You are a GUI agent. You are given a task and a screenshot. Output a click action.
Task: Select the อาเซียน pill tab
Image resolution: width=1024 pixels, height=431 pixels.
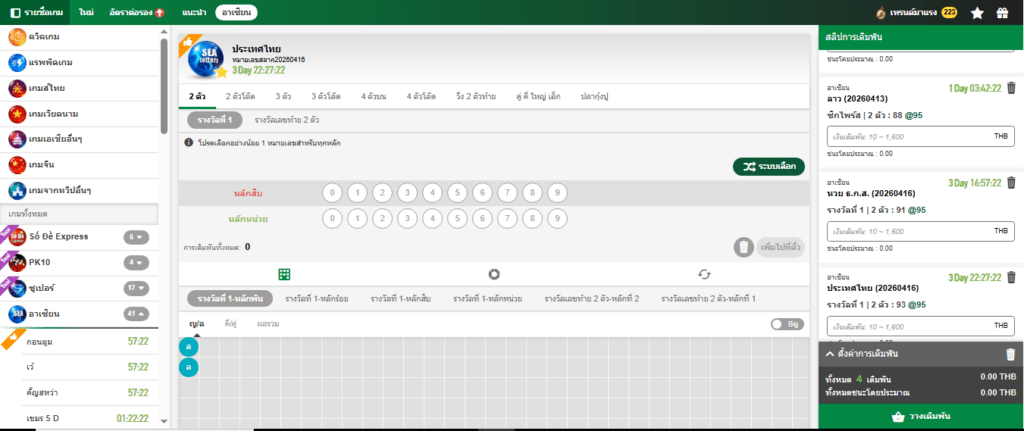236,12
